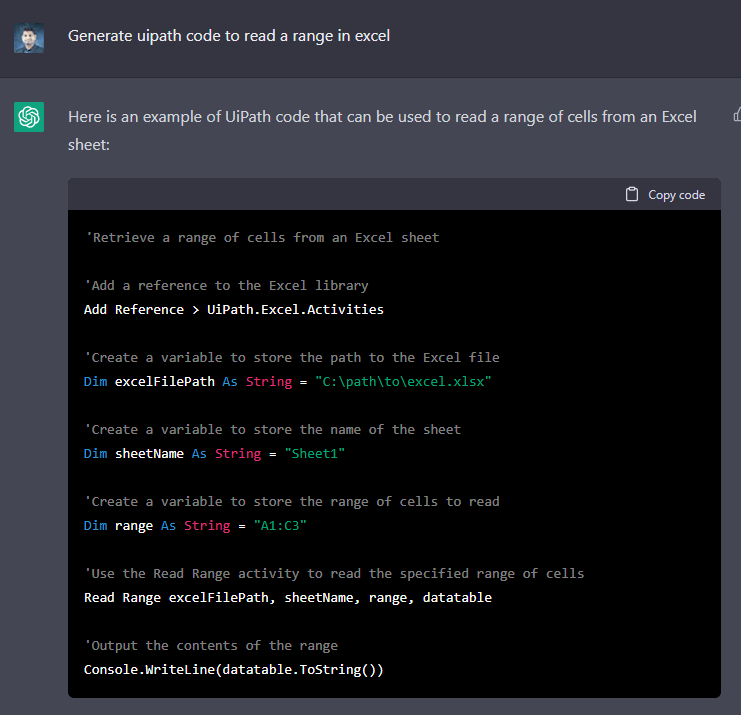Click the line "Console.WriteLine(datatable.ToString())"
The width and height of the screenshot is (741, 715).
coord(234,670)
